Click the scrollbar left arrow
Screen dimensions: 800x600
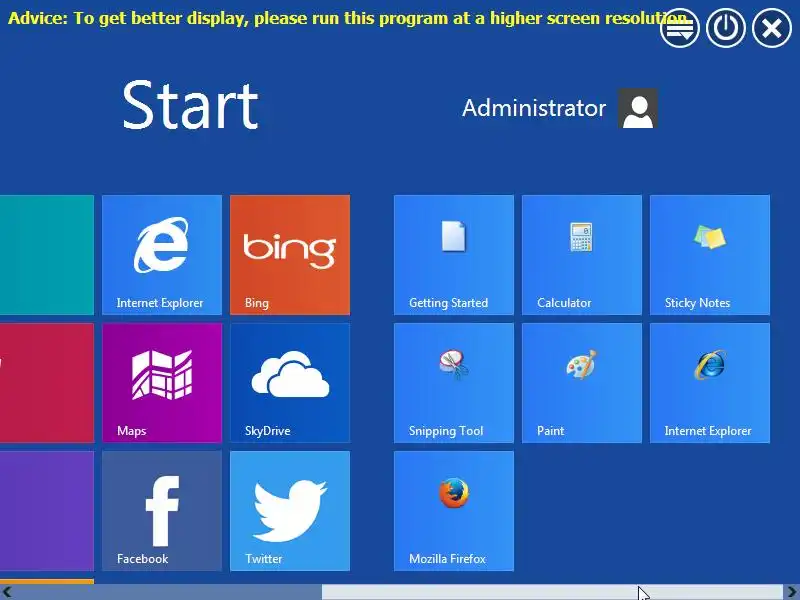7,592
